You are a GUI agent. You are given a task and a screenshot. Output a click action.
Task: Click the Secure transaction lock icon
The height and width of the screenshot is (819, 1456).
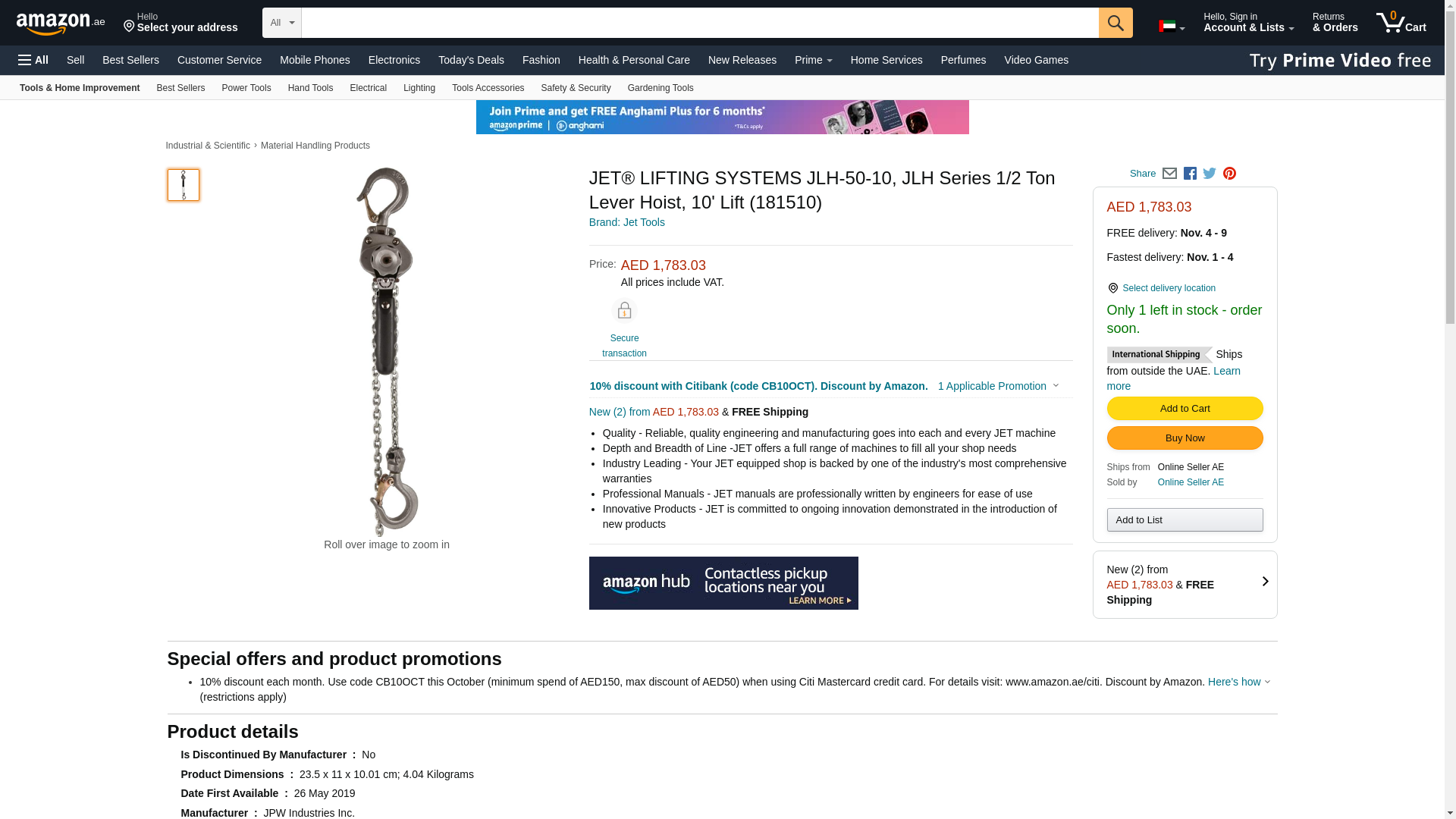pyautogui.click(x=624, y=311)
